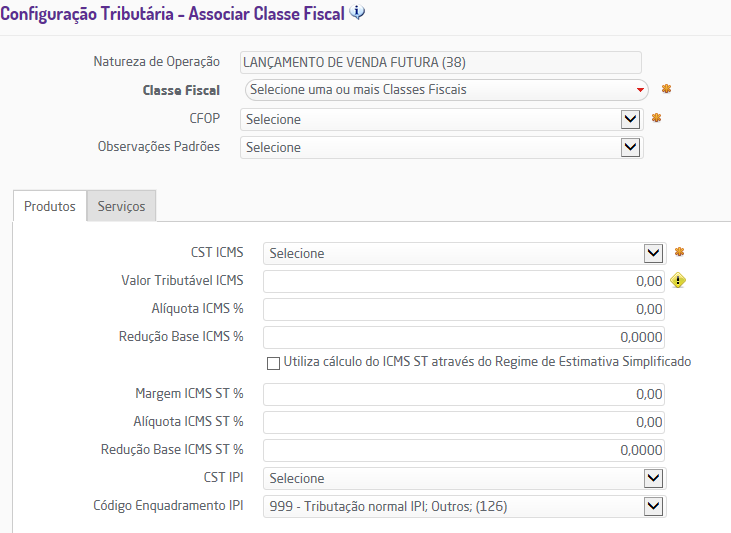
Task: Open the Classe Fiscal multi-select dropdown
Action: [x=446, y=90]
